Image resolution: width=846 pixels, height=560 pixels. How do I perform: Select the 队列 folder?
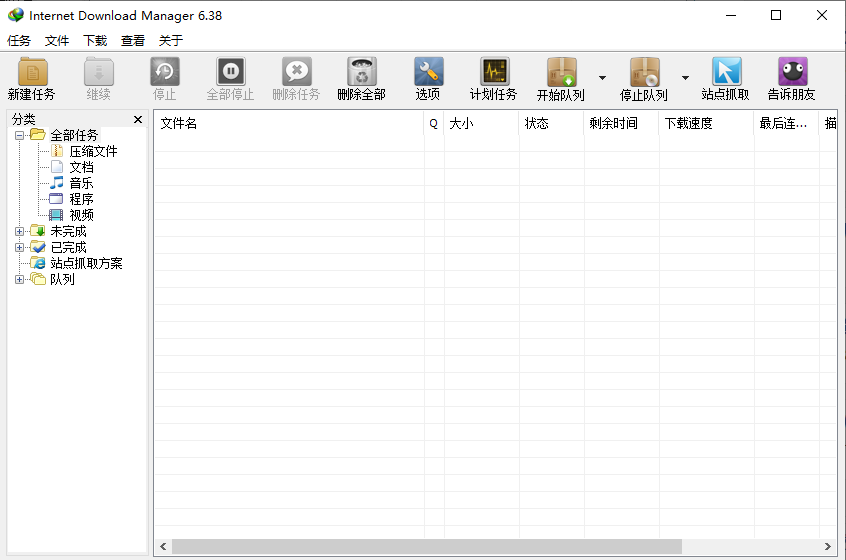click(63, 279)
